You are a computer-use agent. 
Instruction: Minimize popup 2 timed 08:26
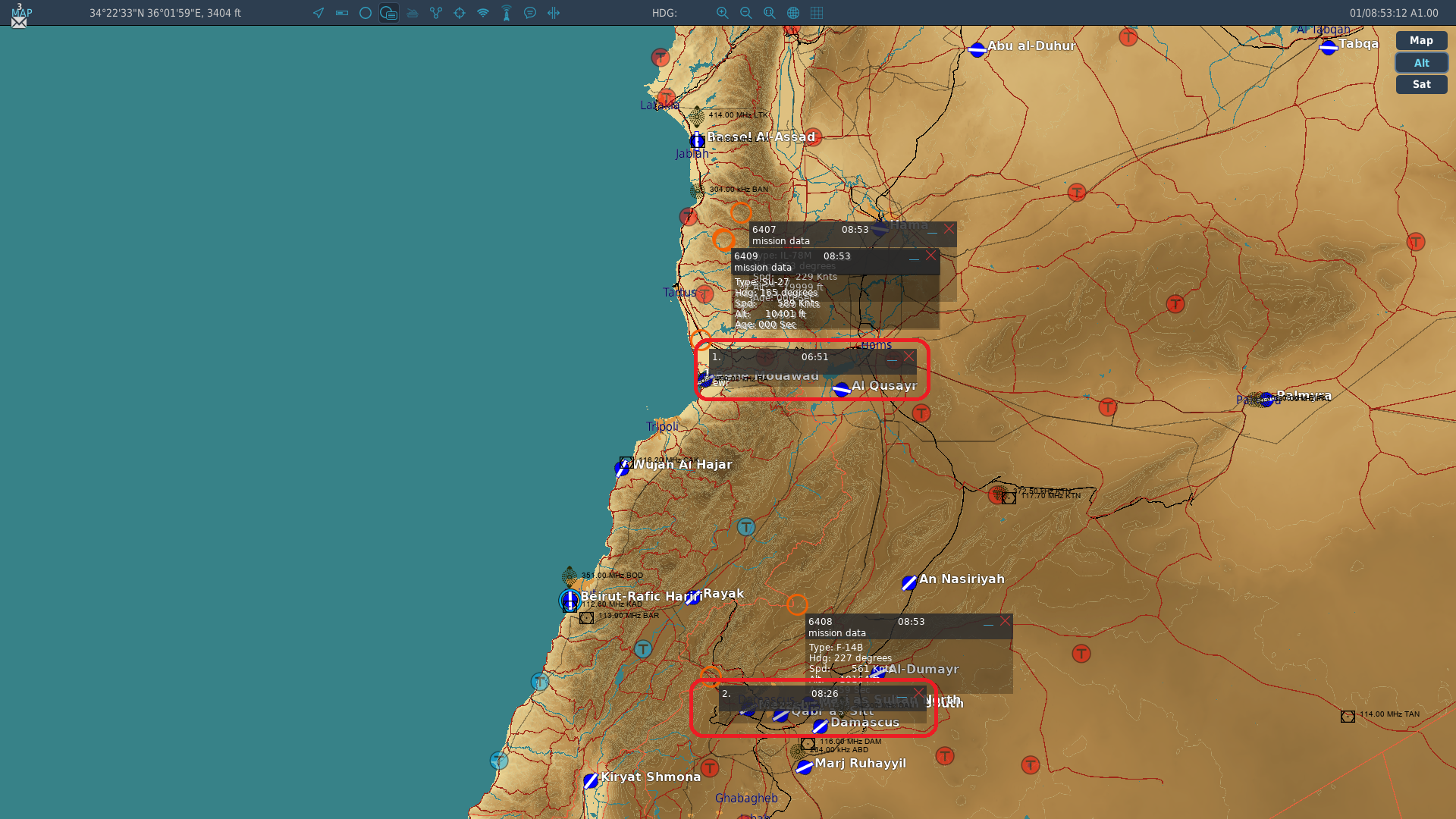pos(902,694)
